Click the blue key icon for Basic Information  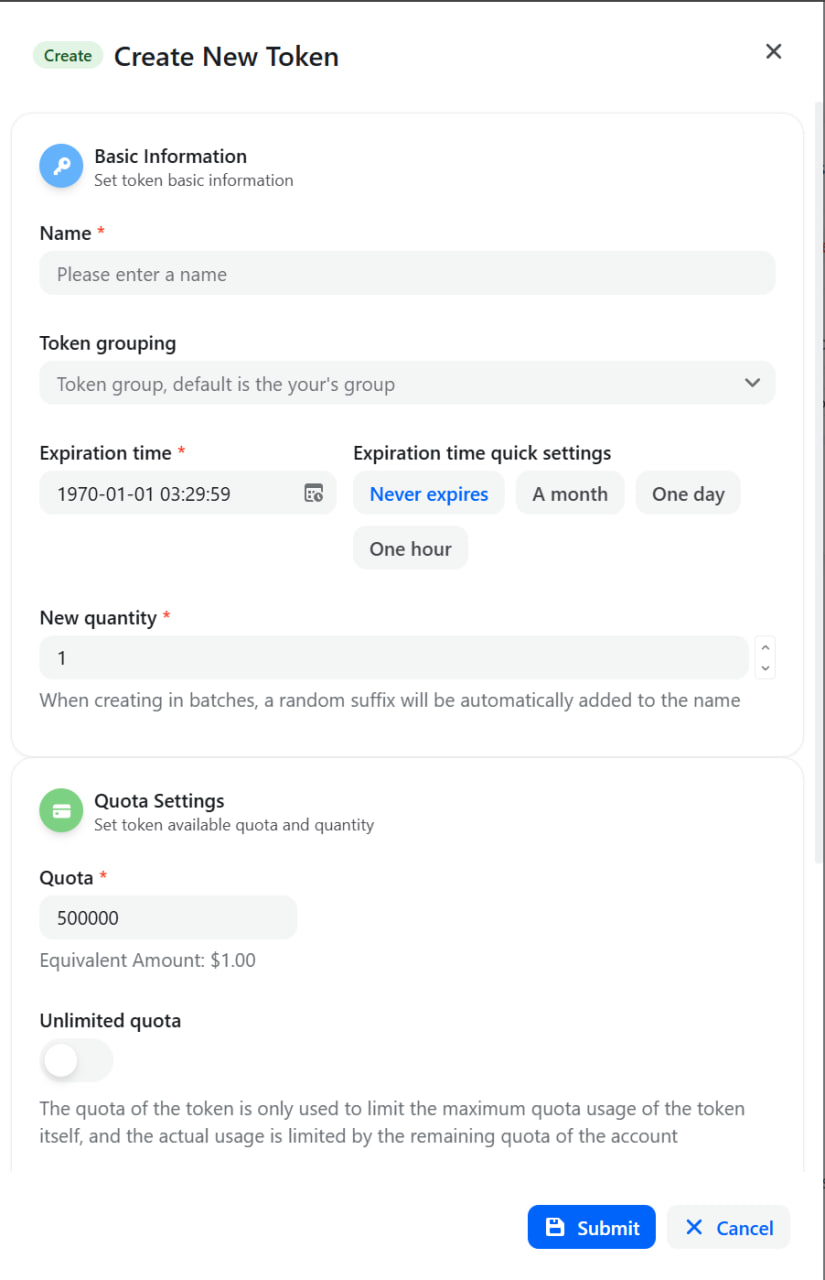coord(61,166)
